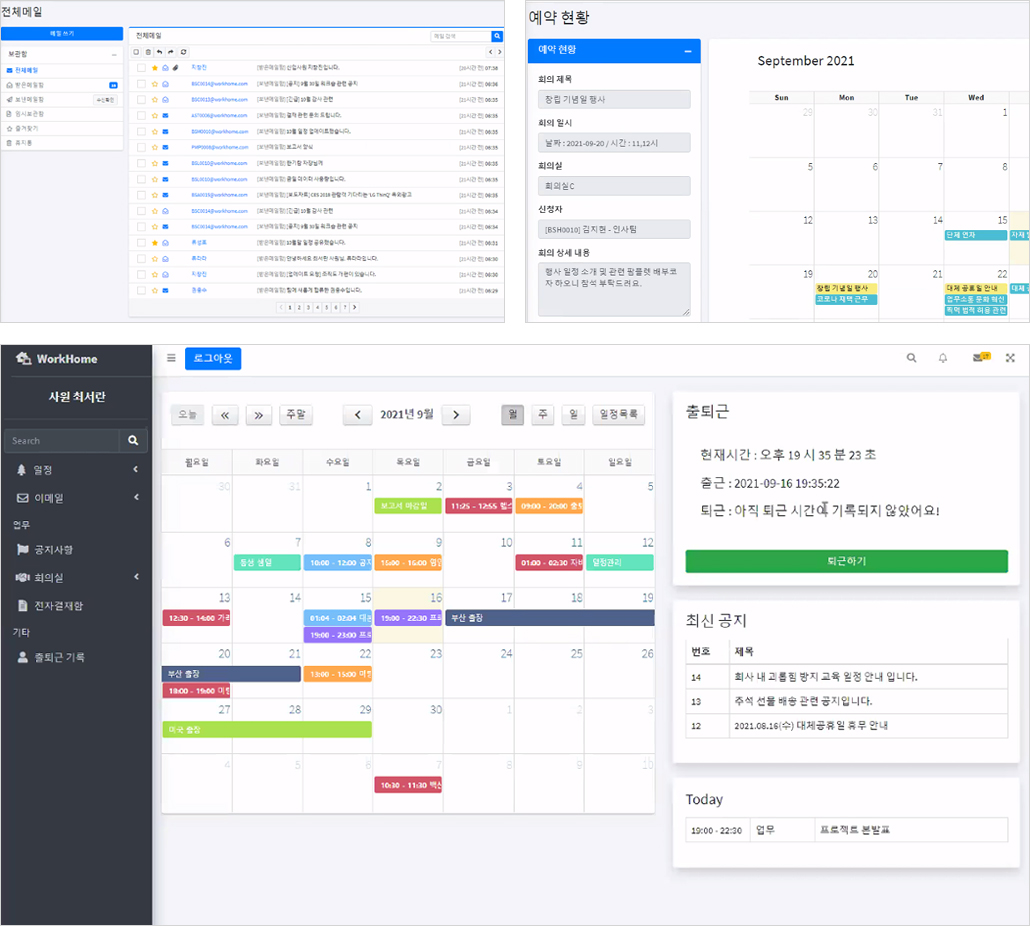Collapse the 예약 현황 panel with minus
This screenshot has height=926, width=1030.
688,51
